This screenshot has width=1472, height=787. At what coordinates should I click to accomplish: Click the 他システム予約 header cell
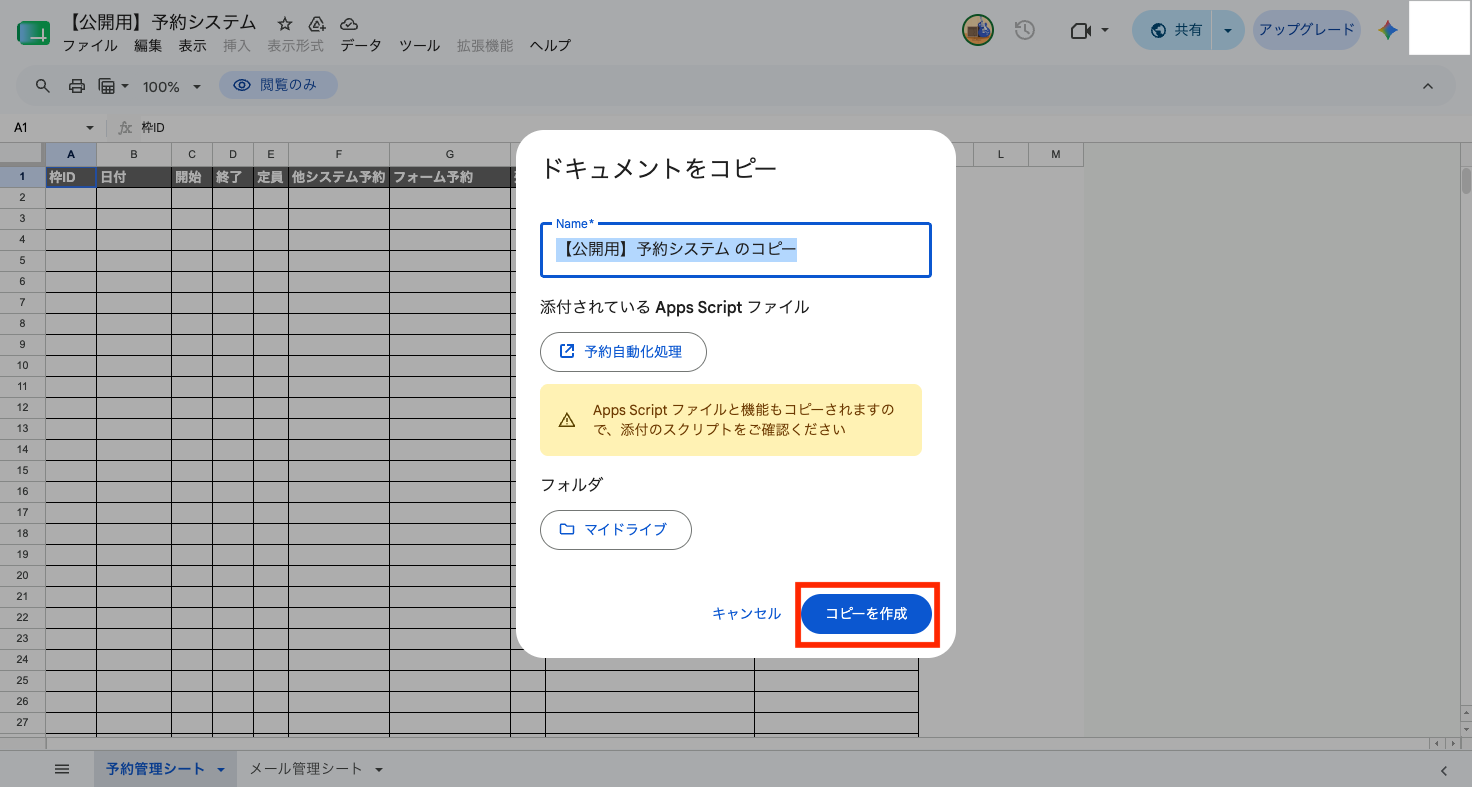point(339,177)
